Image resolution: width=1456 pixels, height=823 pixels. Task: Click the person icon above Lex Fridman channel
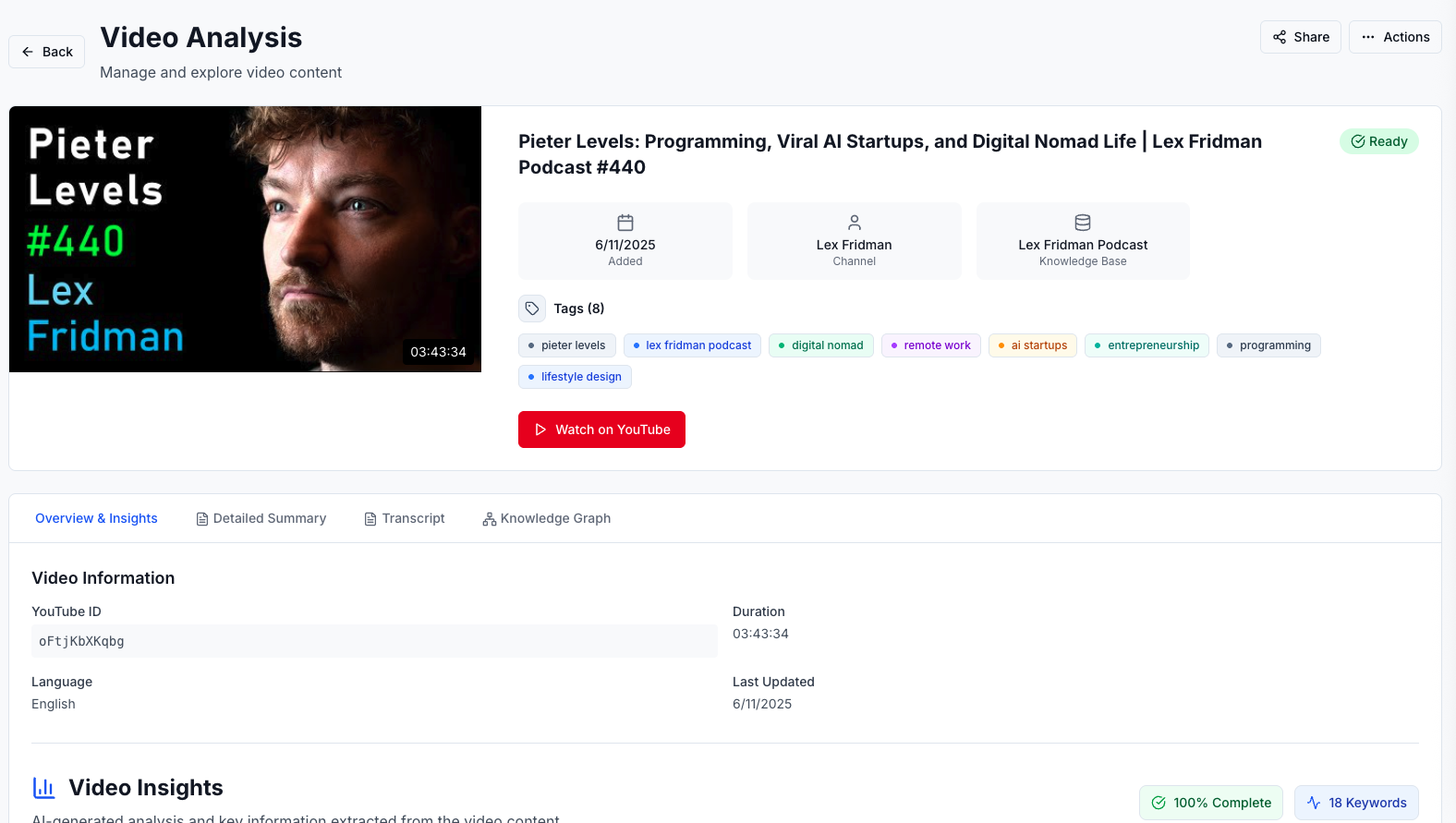pos(855,223)
